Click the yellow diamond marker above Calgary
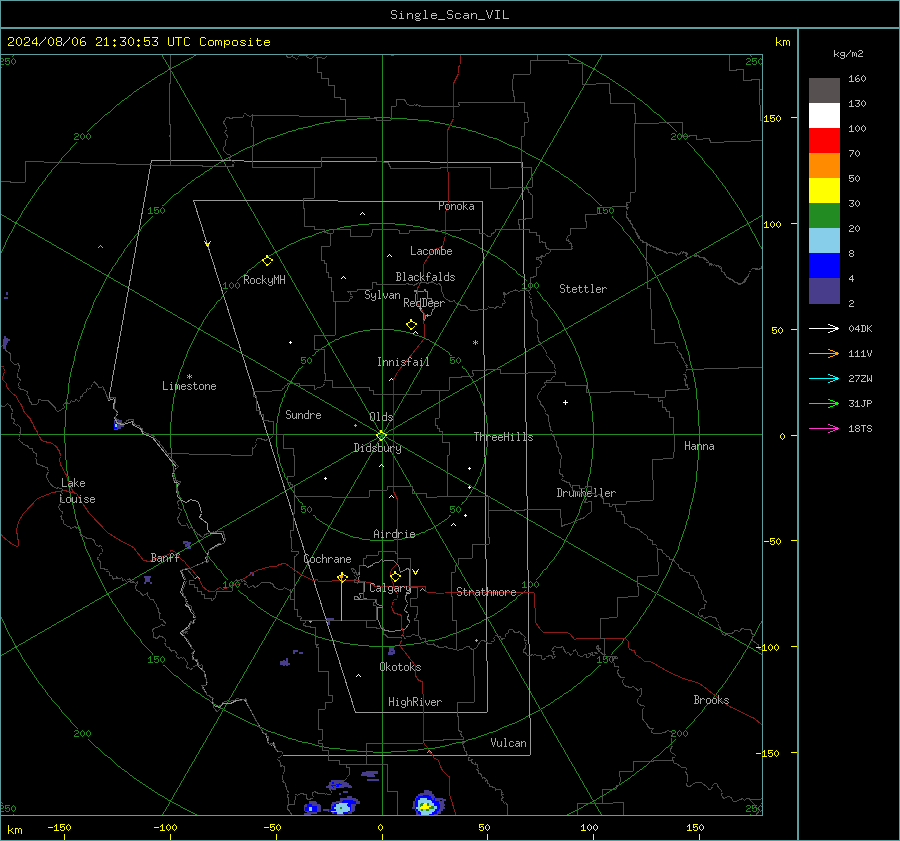 395,576
